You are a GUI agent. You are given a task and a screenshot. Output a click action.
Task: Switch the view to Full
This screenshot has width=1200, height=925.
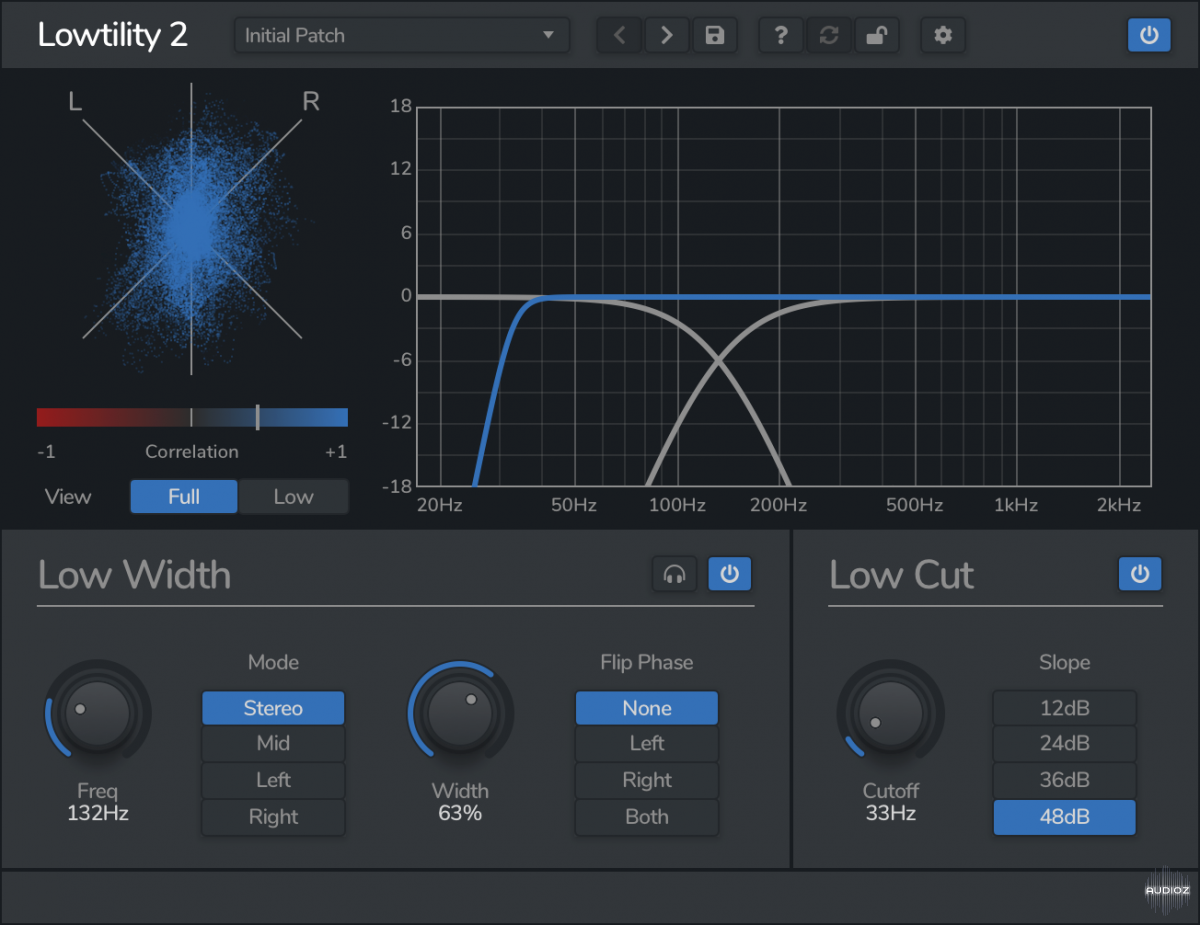point(184,496)
